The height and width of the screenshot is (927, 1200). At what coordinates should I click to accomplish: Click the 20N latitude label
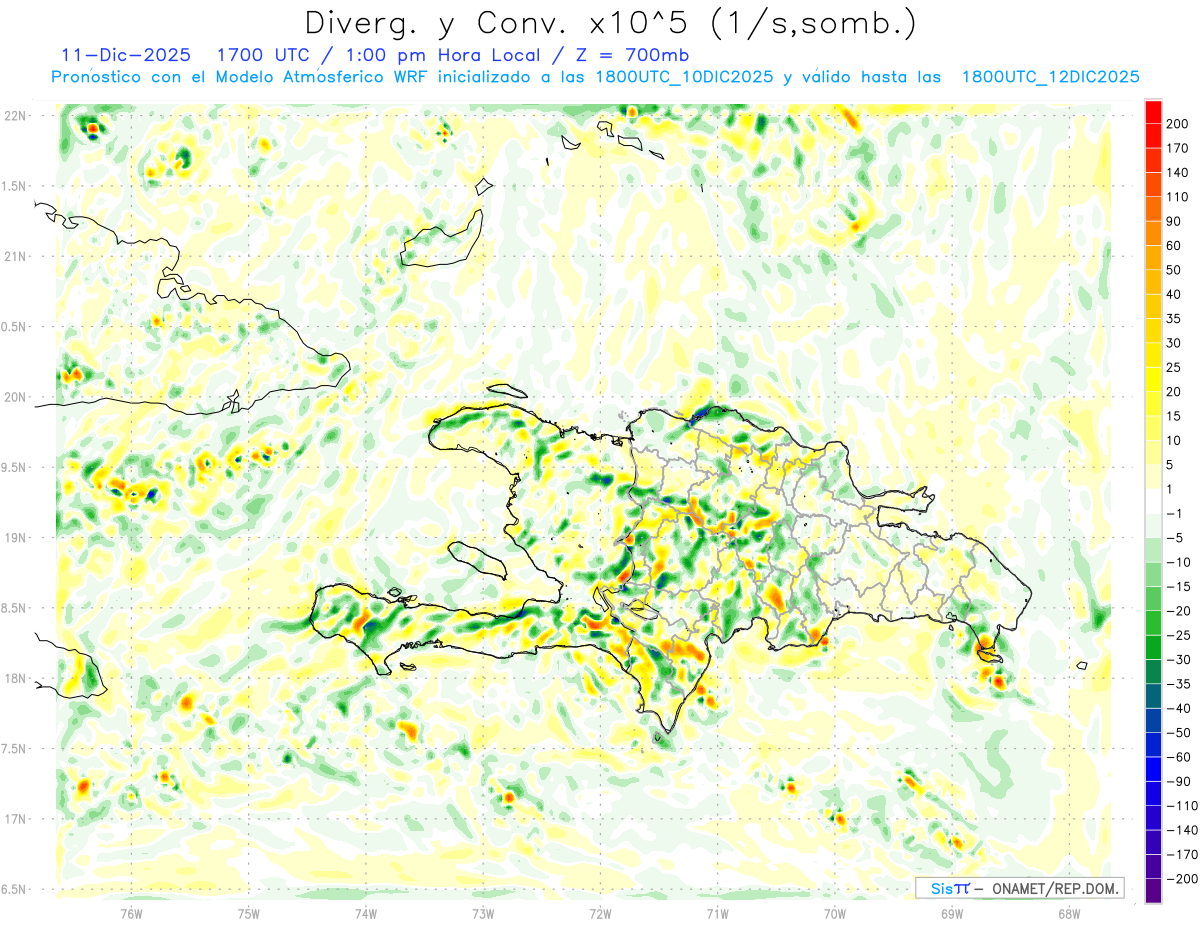(x=16, y=397)
